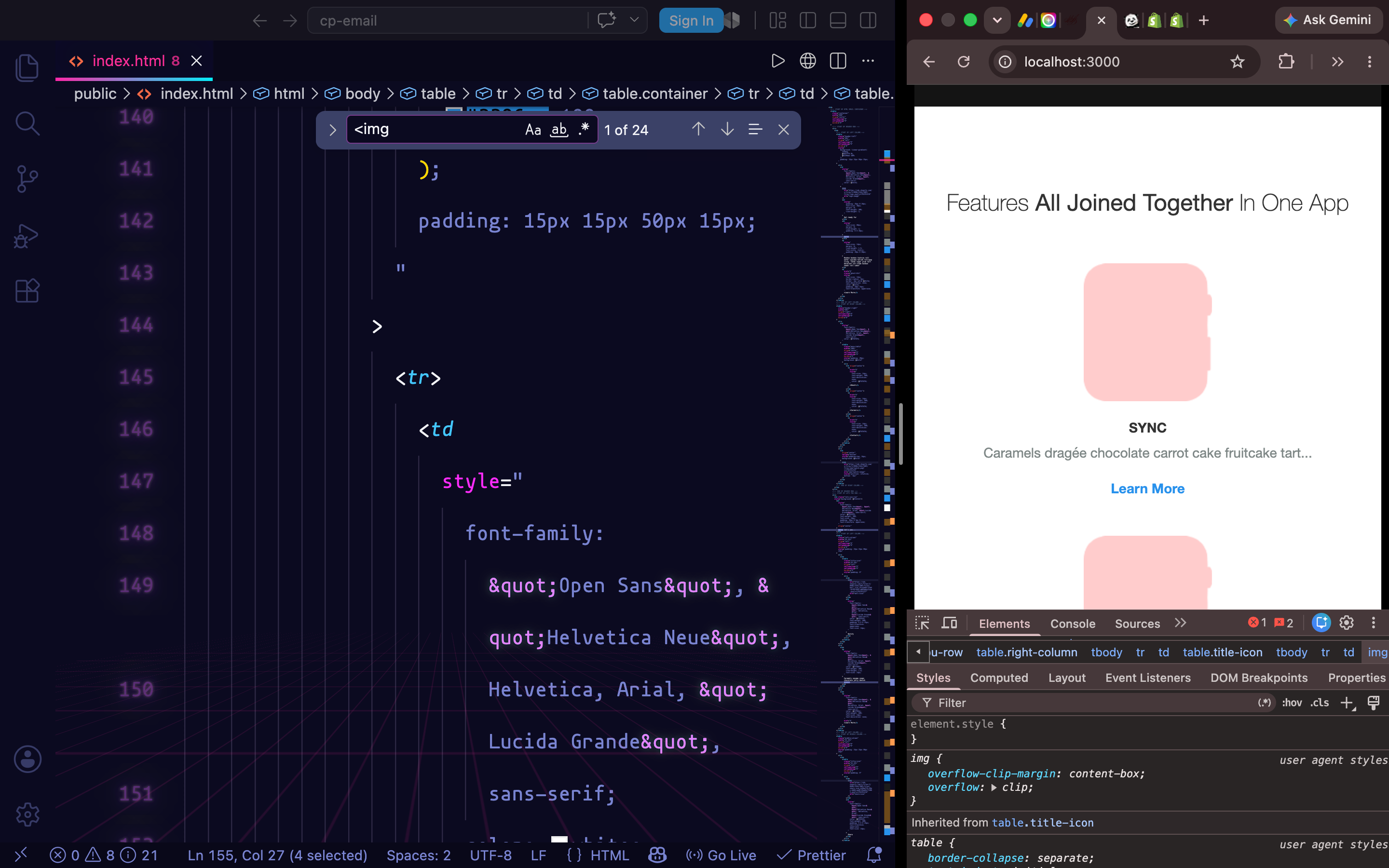
Task: Click the table.title-icon link in Inherited from
Action: tap(1042, 823)
